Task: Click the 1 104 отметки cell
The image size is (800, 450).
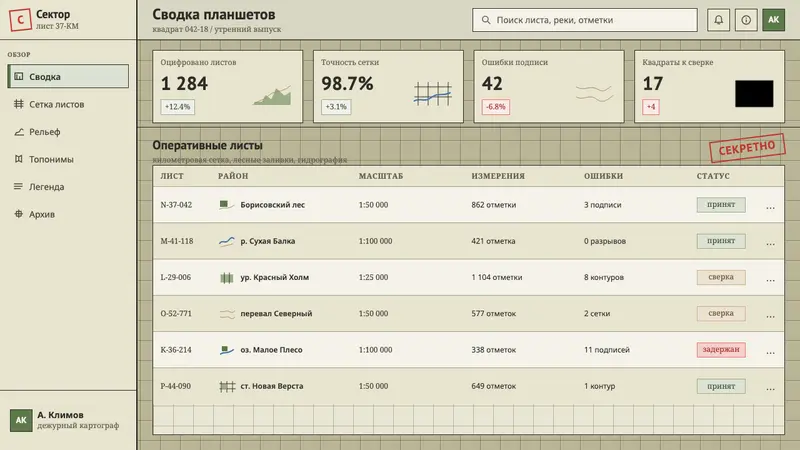Action: [497, 278]
